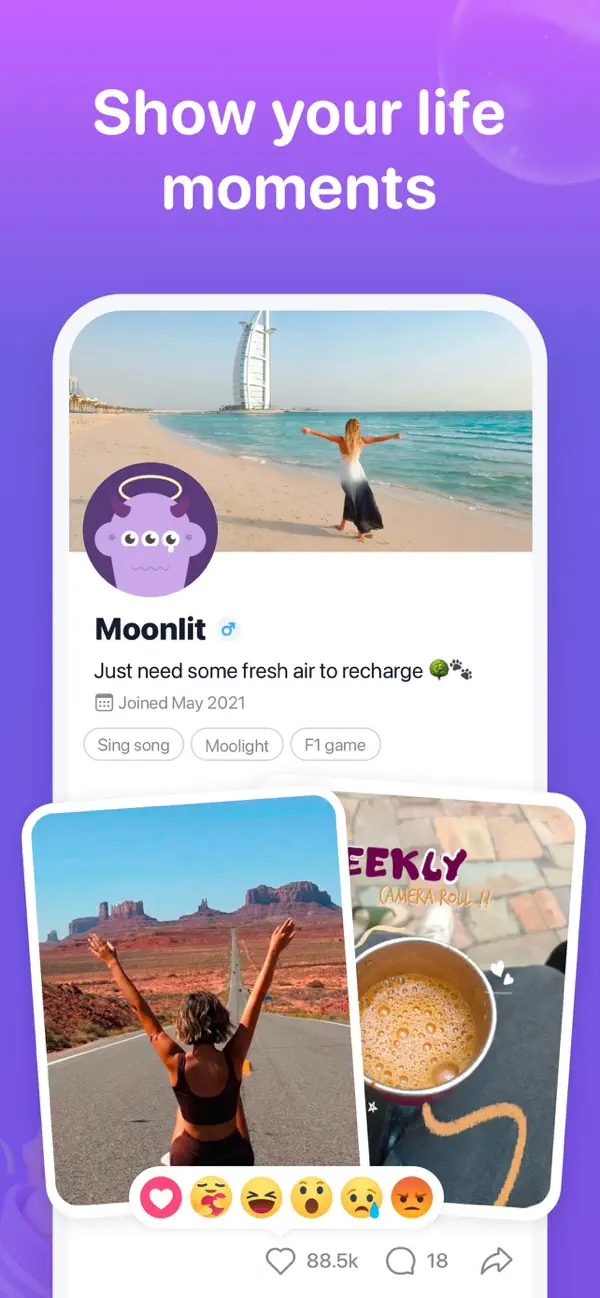600x1298 pixels.
Task: Select the Sing song interest tag
Action: coord(134,745)
